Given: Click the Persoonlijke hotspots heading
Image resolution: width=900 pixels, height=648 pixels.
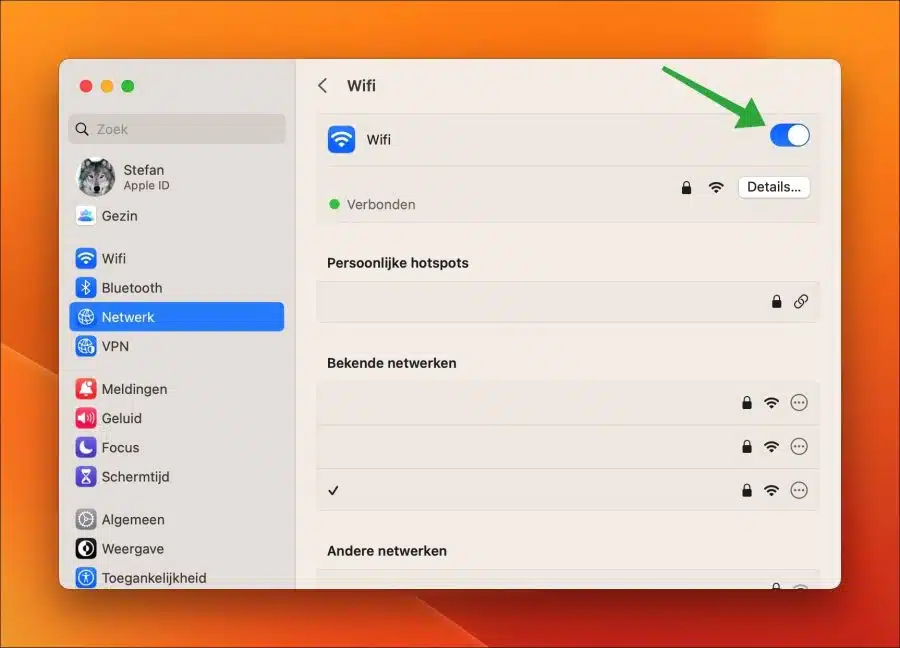Looking at the screenshot, I should 398,263.
